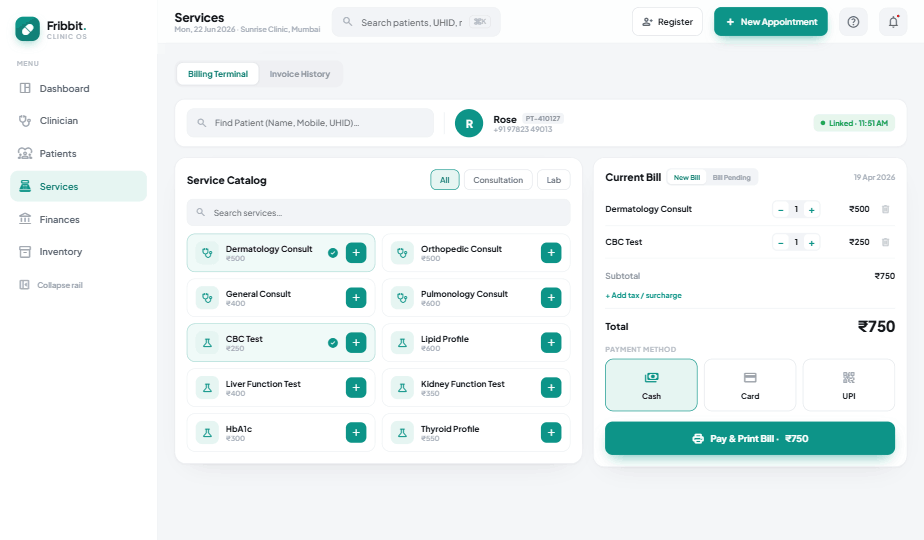Click the PT-410127 patient ID tag
This screenshot has height=540, width=924.
(543, 118)
